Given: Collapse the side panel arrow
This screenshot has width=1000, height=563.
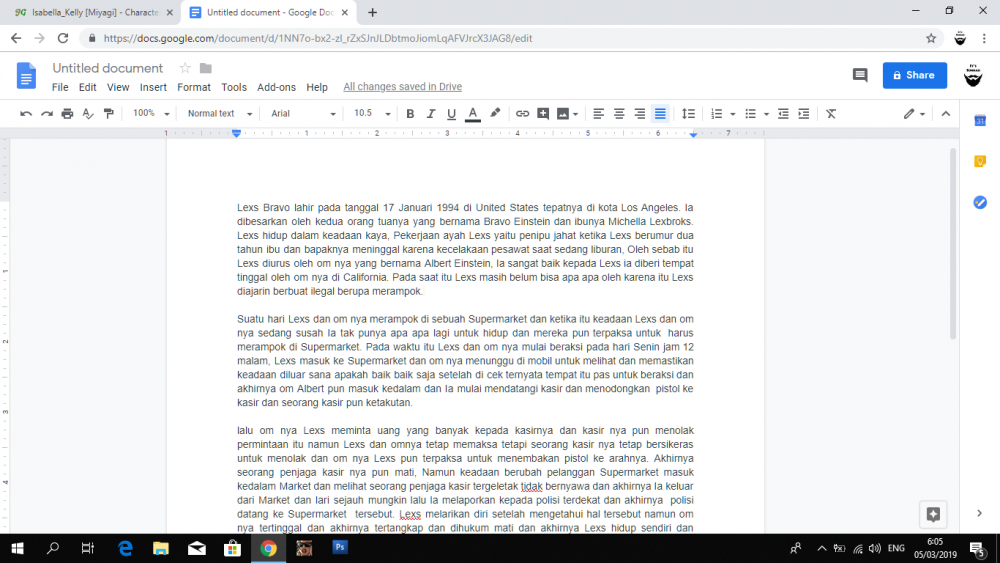Looking at the screenshot, I should coord(980,513).
